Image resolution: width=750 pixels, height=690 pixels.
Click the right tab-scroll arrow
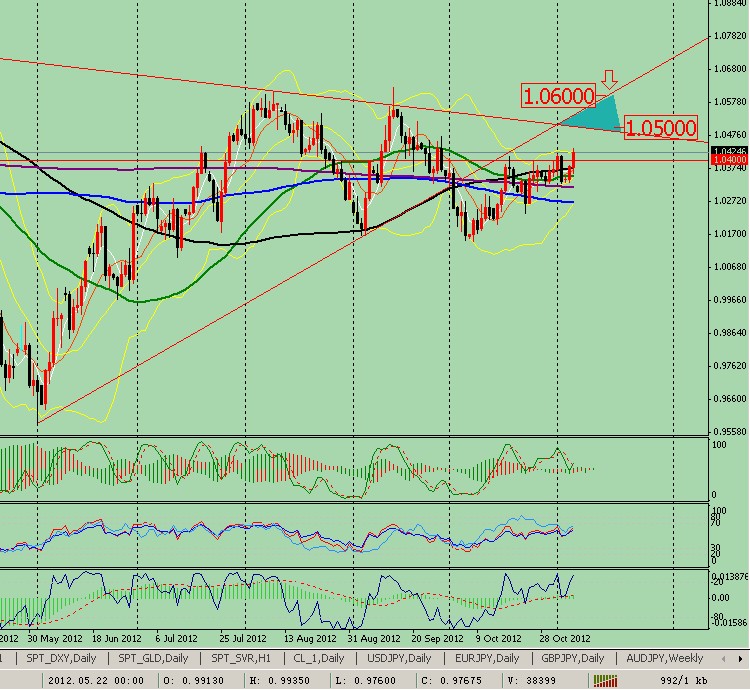pyautogui.click(x=741, y=659)
